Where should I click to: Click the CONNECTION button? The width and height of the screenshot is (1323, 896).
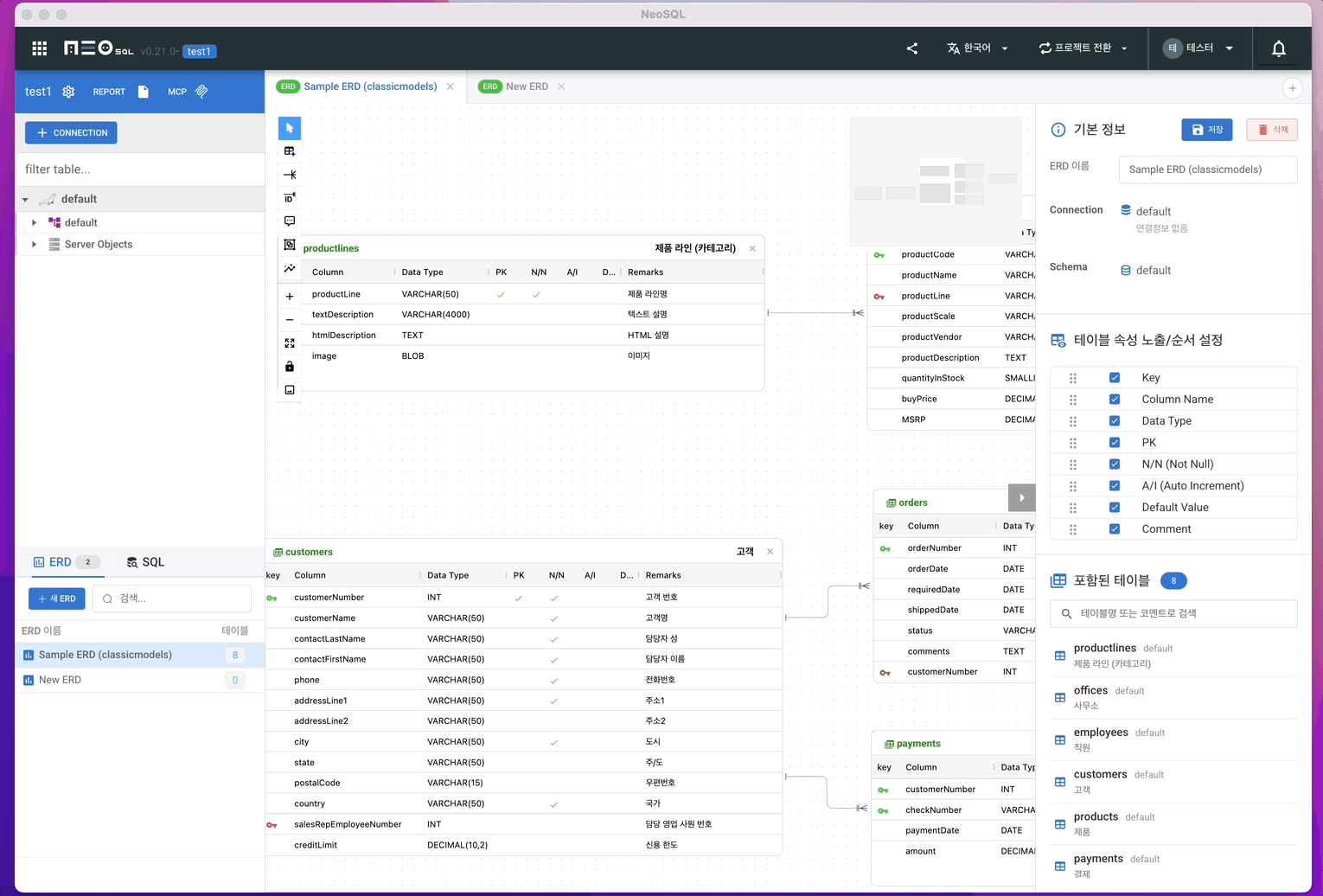coord(71,133)
